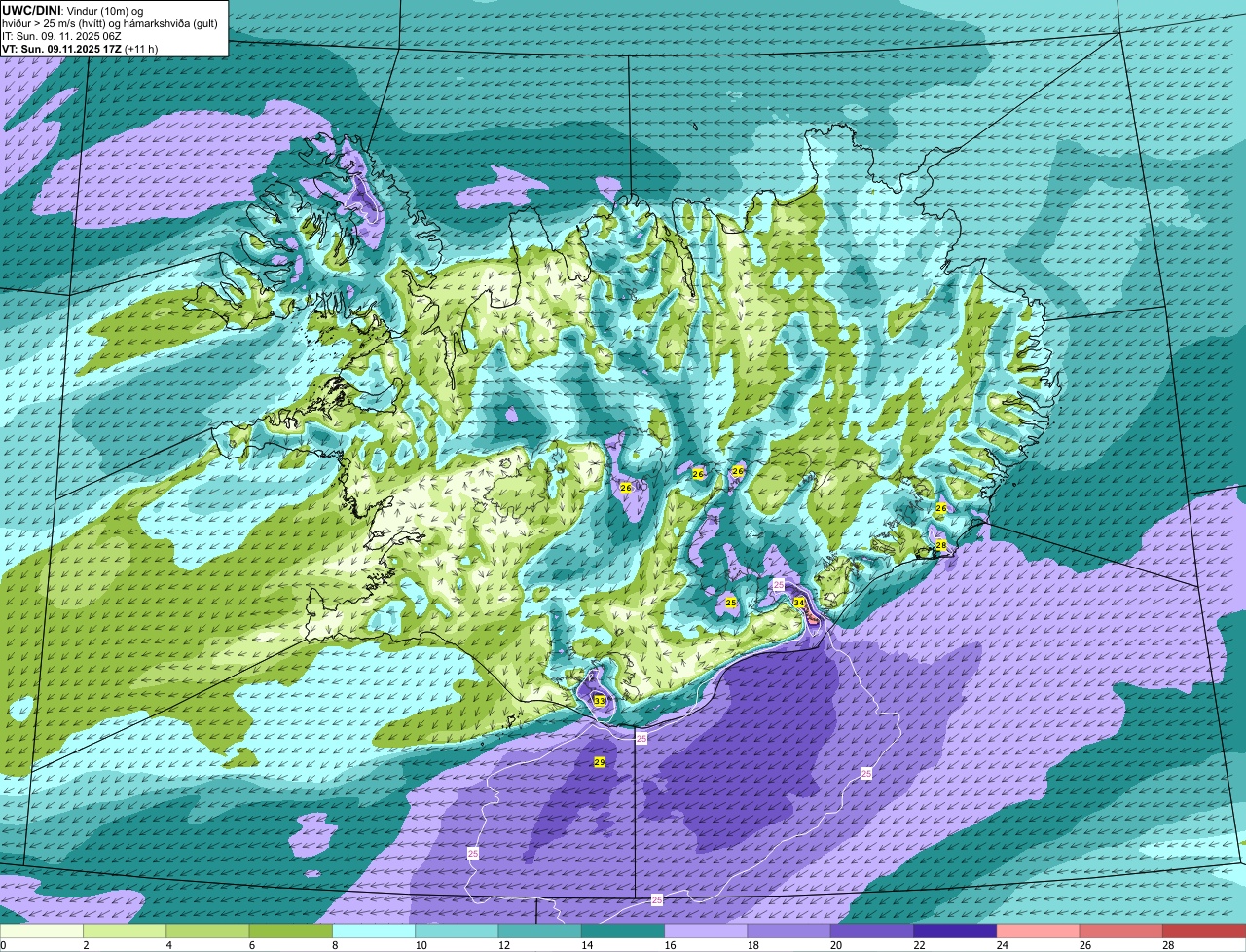Click the legend scale value 8
Image resolution: width=1246 pixels, height=952 pixels.
point(335,945)
